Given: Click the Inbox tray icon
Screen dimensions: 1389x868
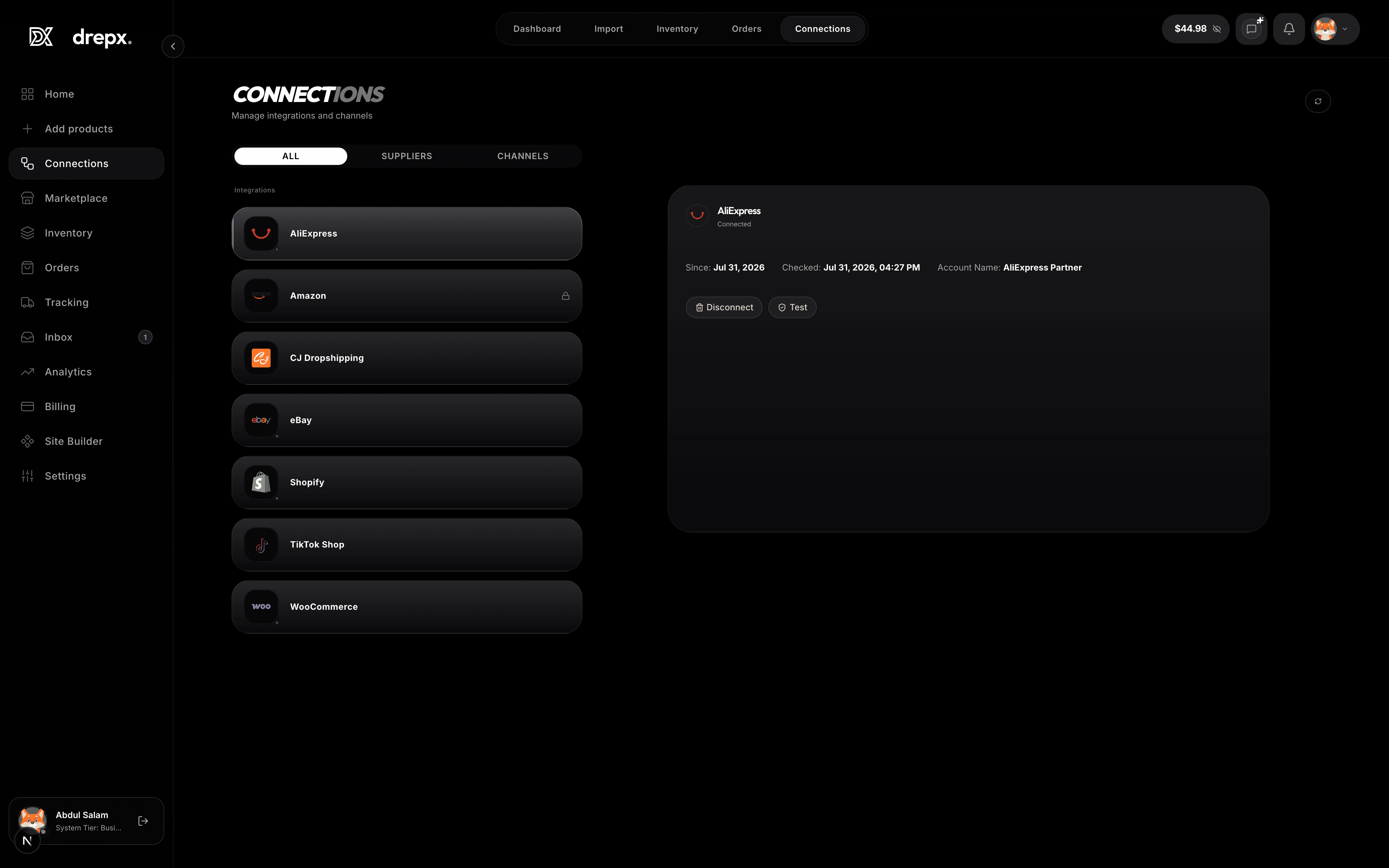Looking at the screenshot, I should pyautogui.click(x=27, y=337).
